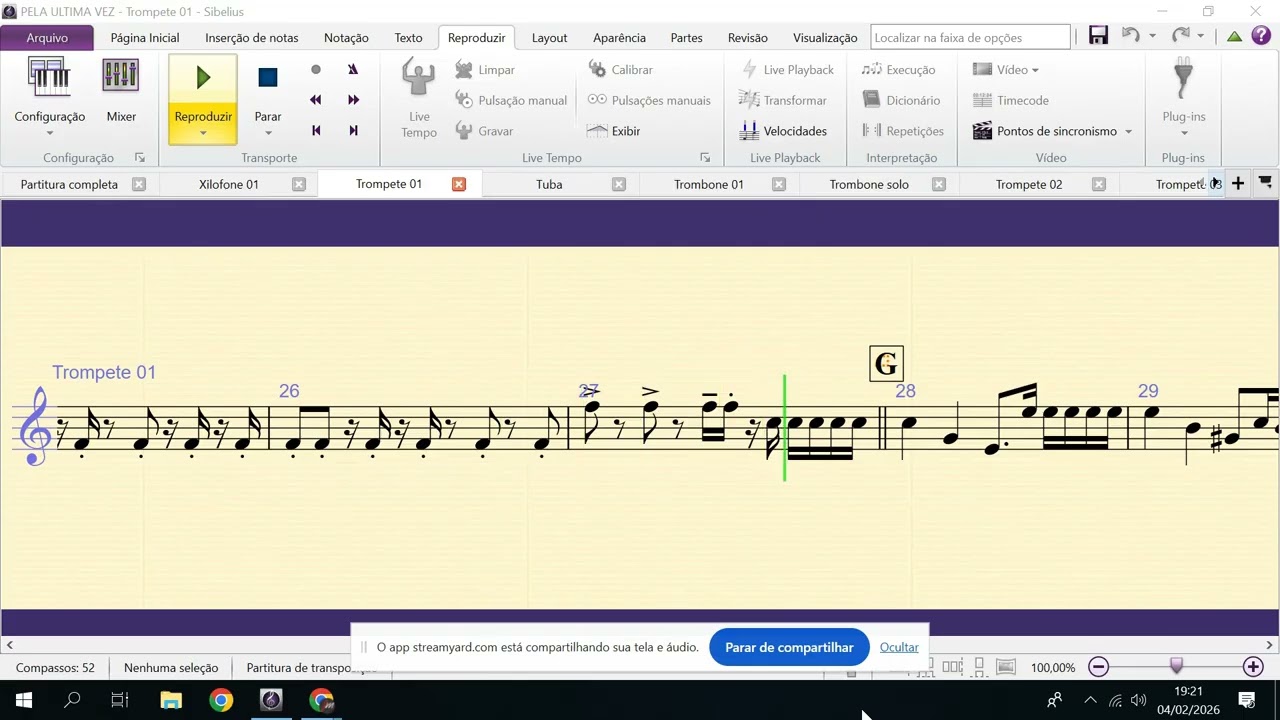The image size is (1280, 720).
Task: Click the Ocultar link
Action: [899, 647]
